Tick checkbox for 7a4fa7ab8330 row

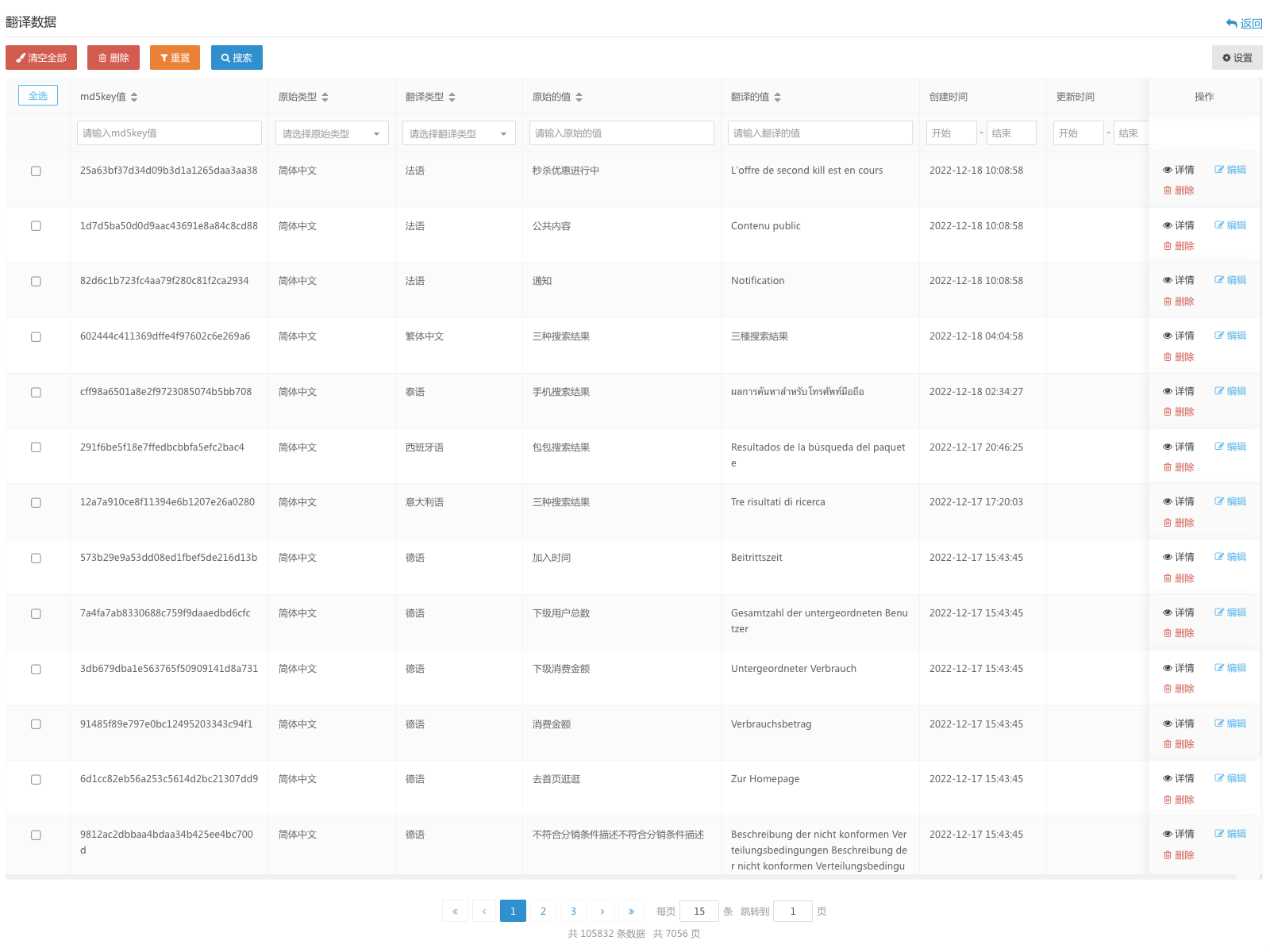pyautogui.click(x=36, y=614)
